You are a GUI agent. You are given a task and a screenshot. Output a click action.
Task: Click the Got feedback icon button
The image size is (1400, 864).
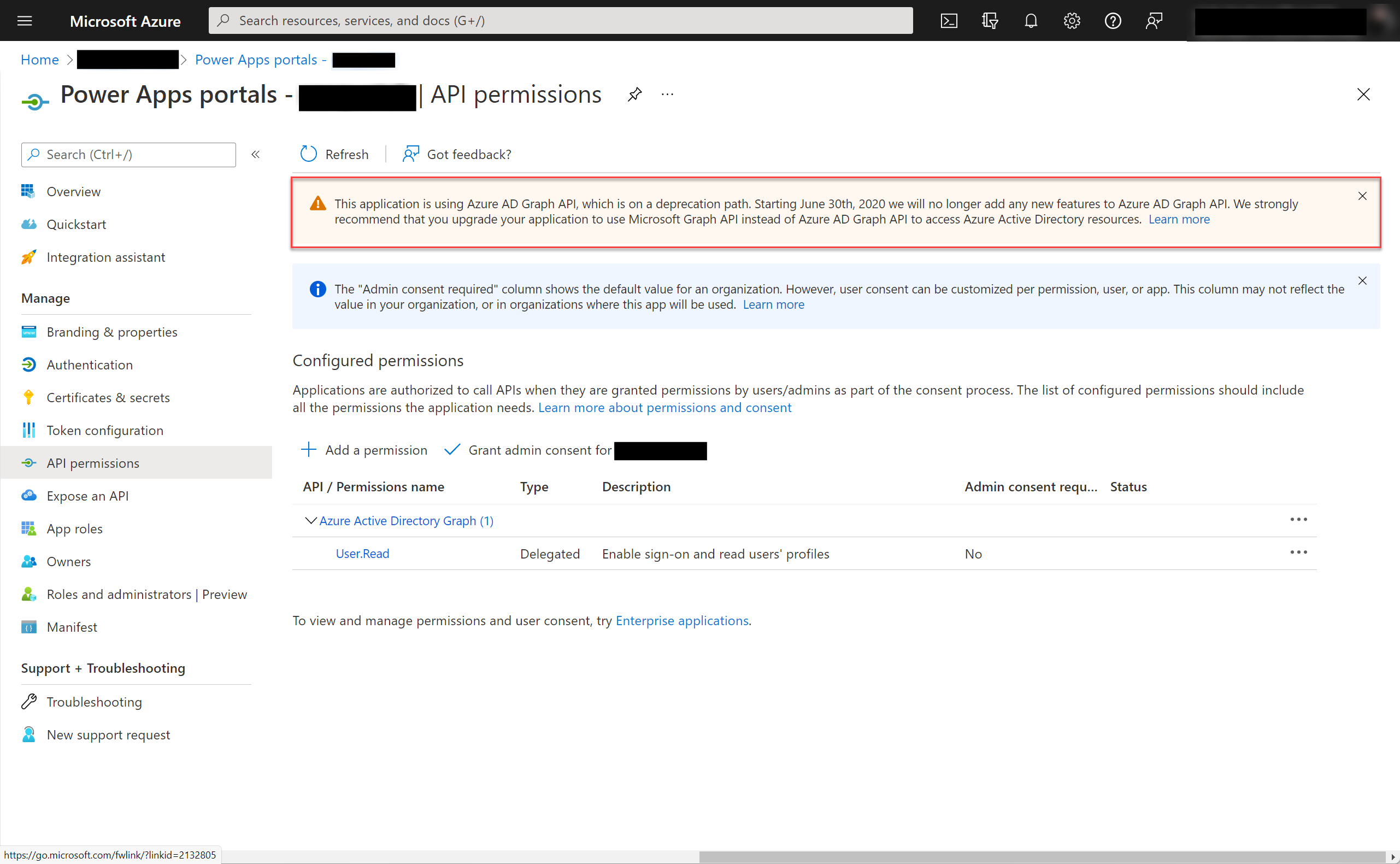click(x=411, y=153)
